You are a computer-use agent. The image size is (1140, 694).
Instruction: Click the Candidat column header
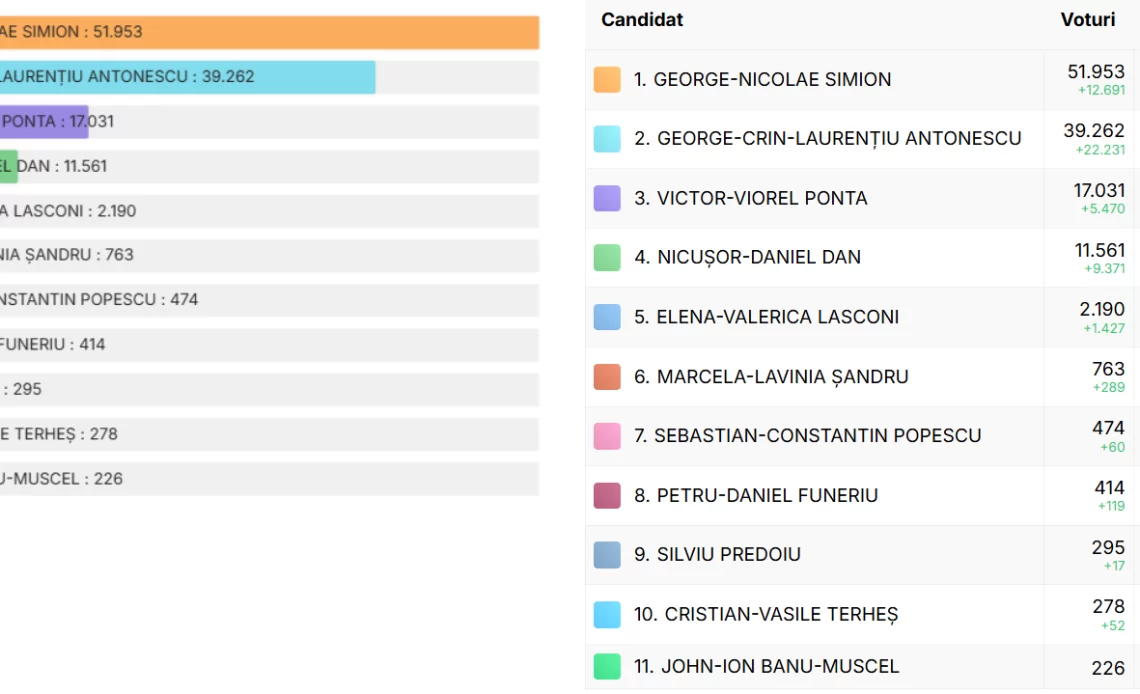click(x=642, y=20)
